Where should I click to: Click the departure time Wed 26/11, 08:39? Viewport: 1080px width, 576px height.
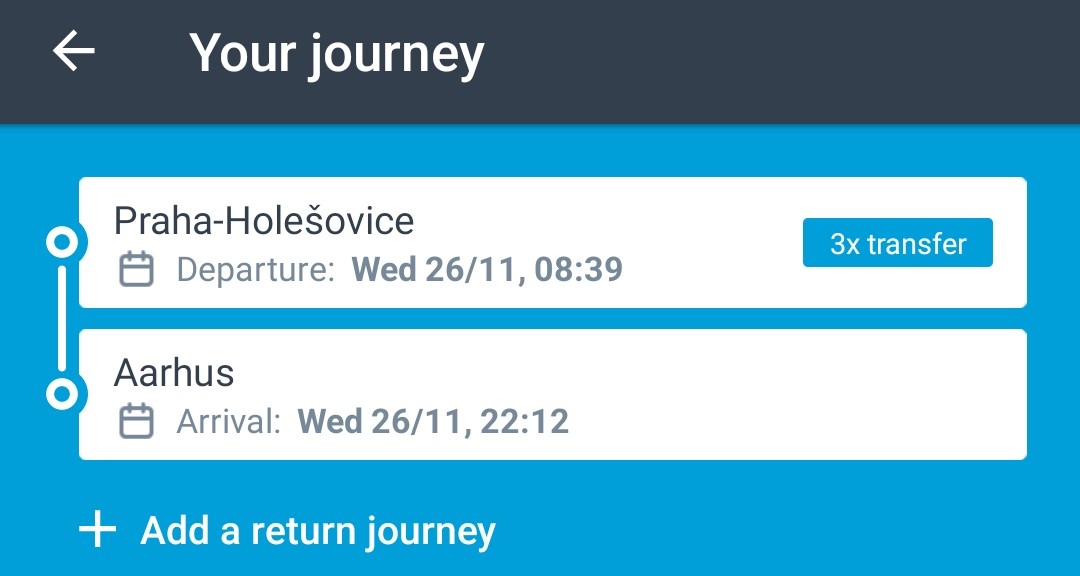tap(487, 270)
